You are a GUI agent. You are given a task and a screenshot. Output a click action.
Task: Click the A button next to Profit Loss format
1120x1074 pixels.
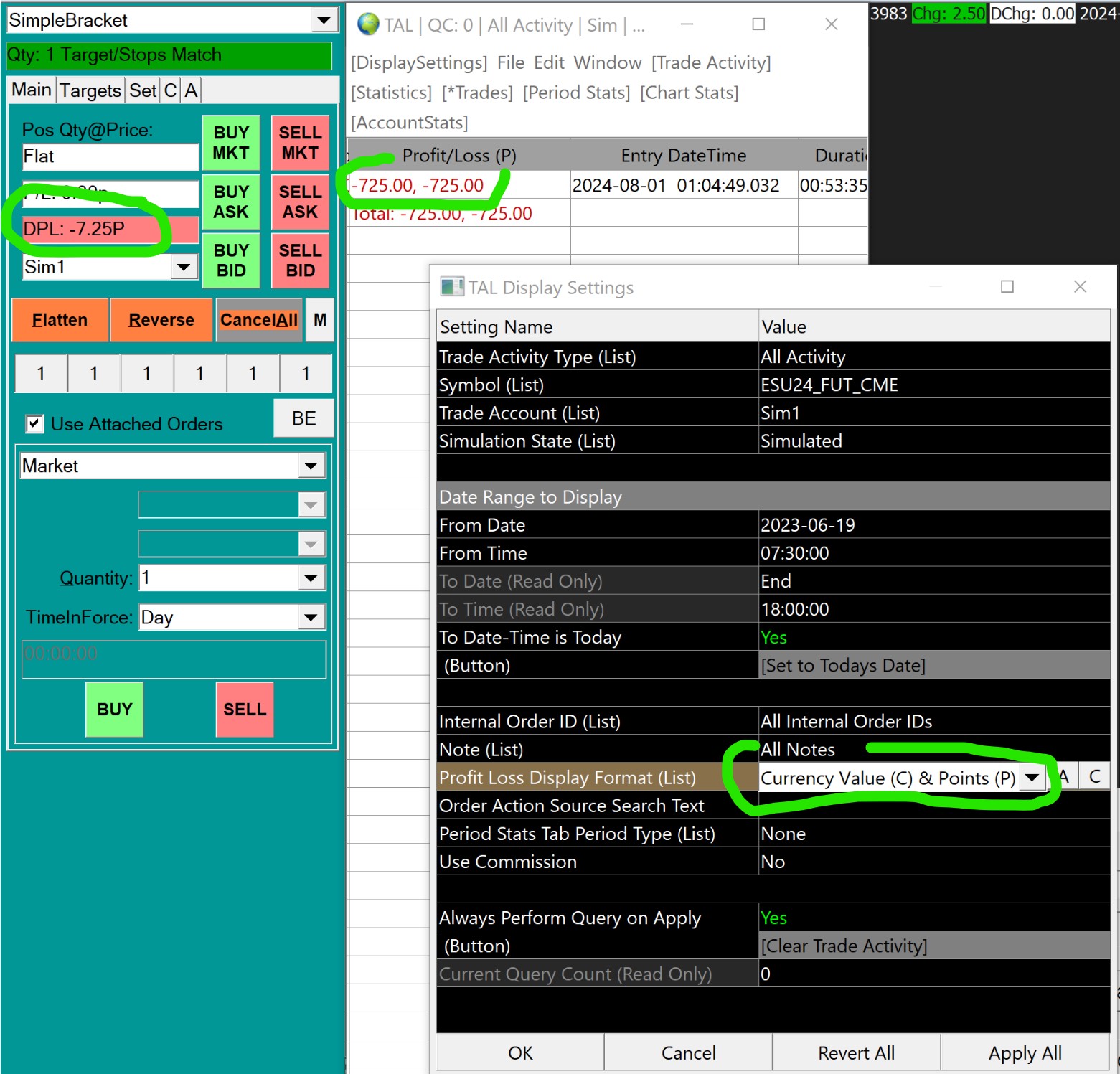(1064, 777)
